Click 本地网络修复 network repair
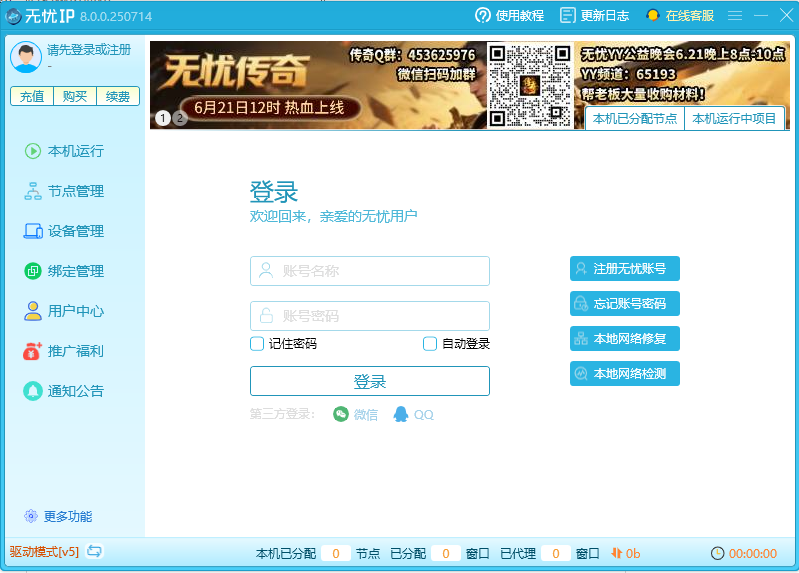Screen dimensions: 799x573 (625, 338)
